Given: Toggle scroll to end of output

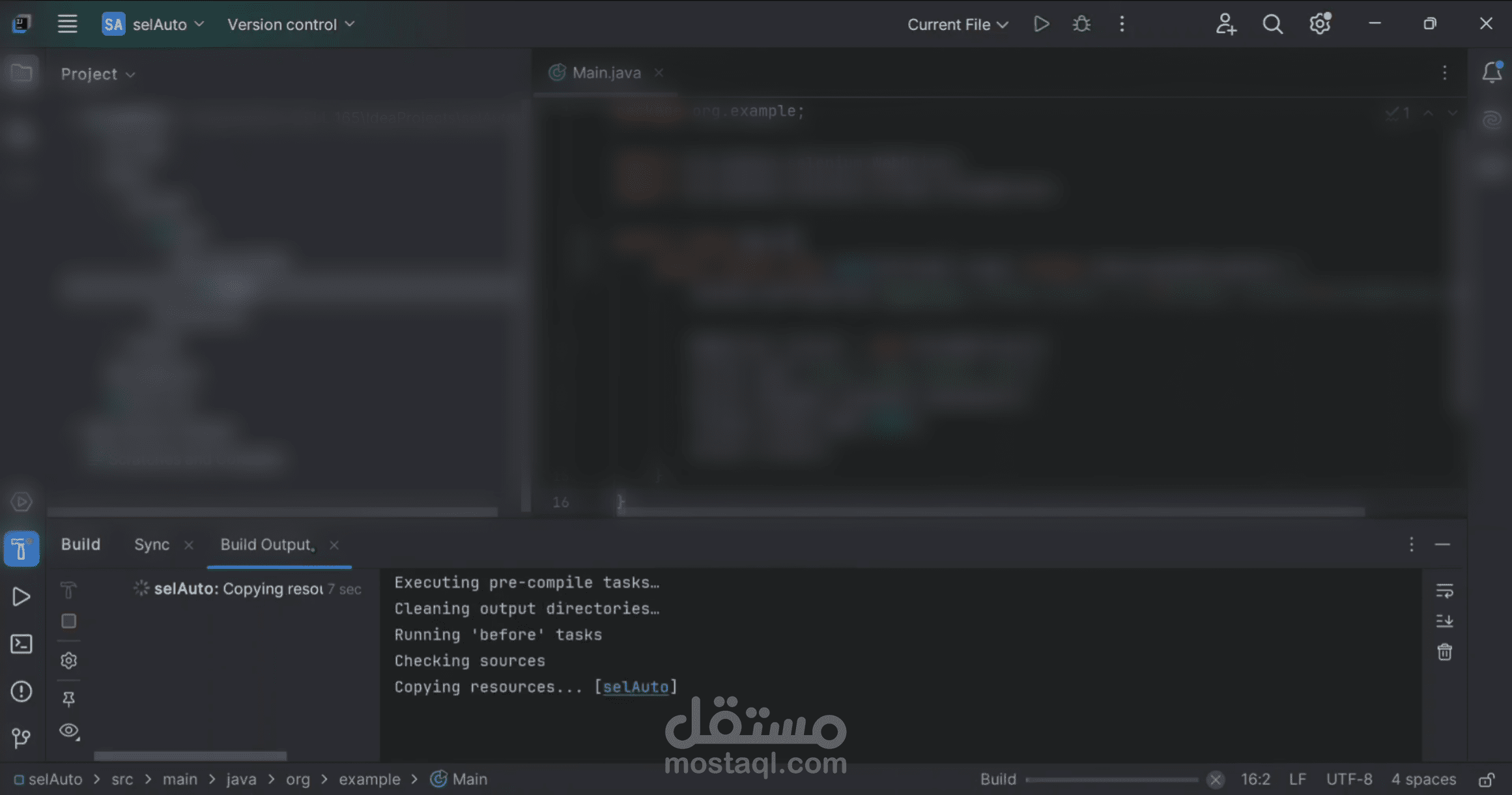Looking at the screenshot, I should click(1444, 621).
